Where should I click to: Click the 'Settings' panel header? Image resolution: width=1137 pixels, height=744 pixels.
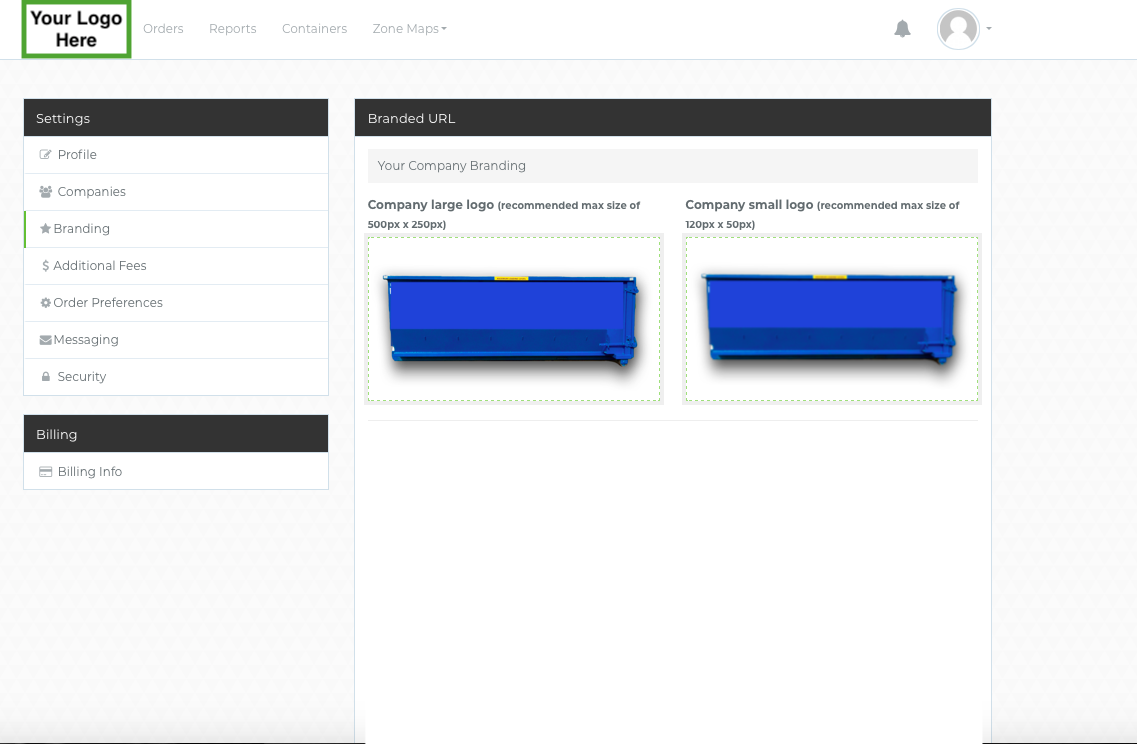(x=176, y=117)
